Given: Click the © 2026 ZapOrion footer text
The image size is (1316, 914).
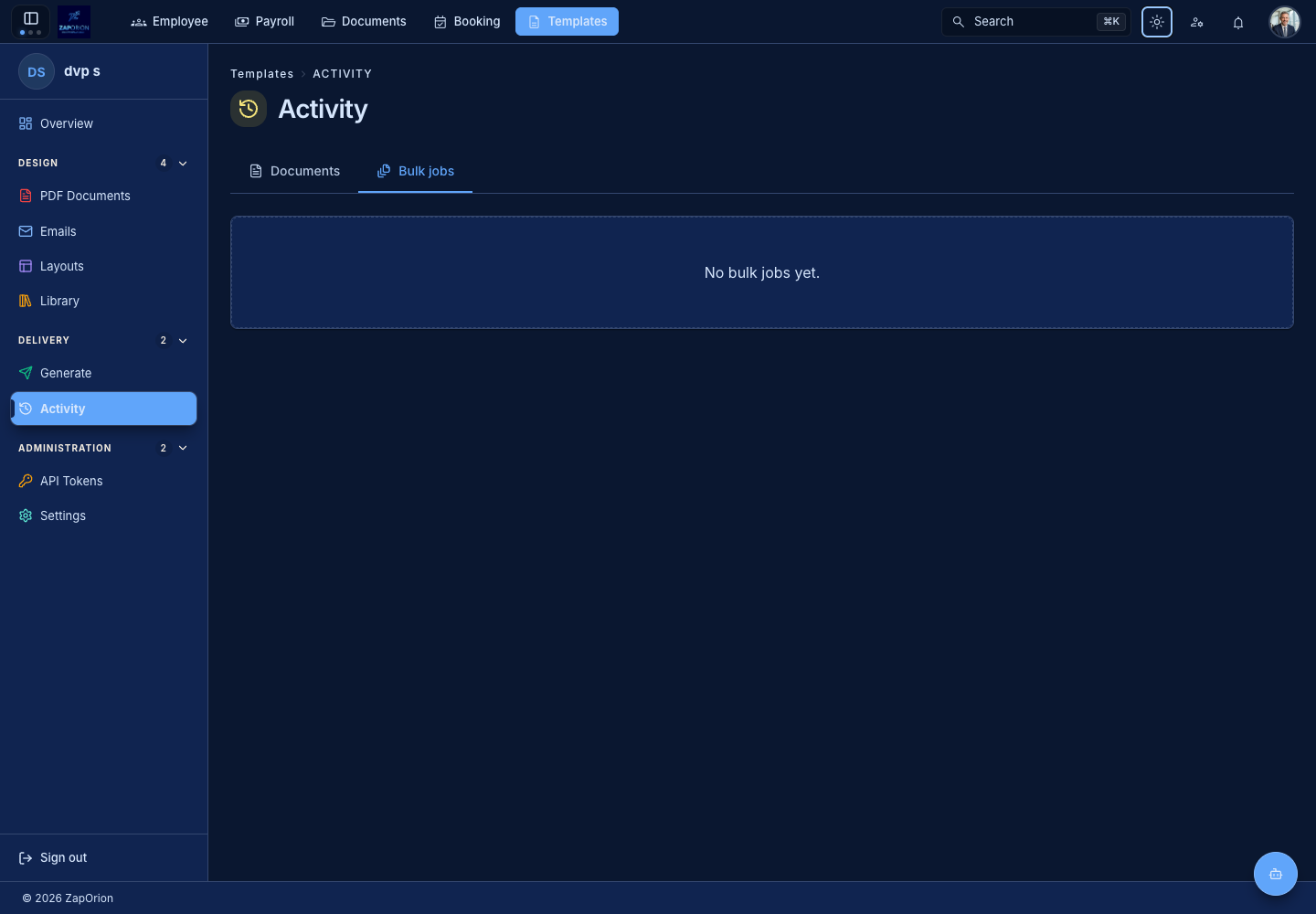Looking at the screenshot, I should click(68, 898).
